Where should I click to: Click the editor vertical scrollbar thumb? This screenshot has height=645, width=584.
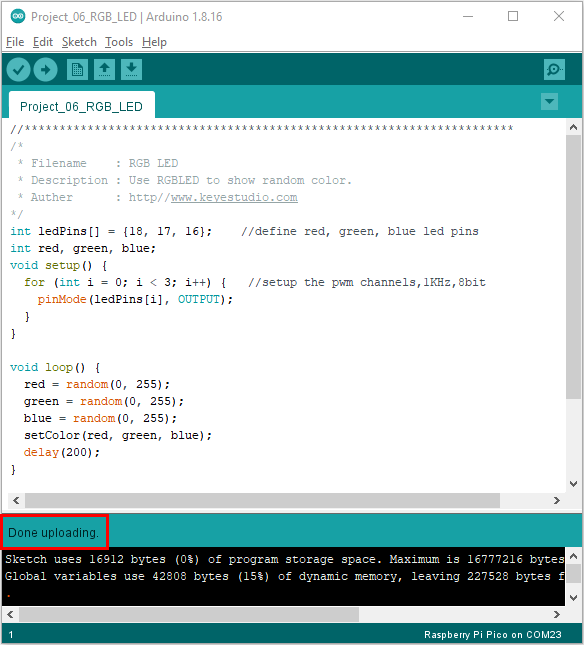tap(573, 267)
